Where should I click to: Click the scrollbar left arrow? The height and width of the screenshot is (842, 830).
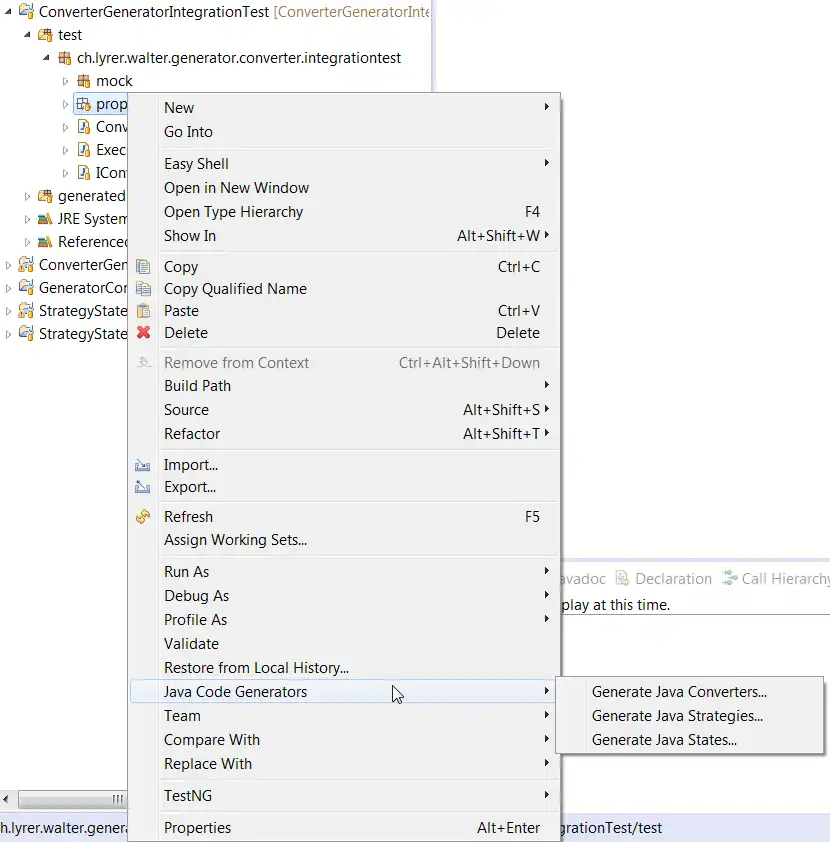point(5,799)
